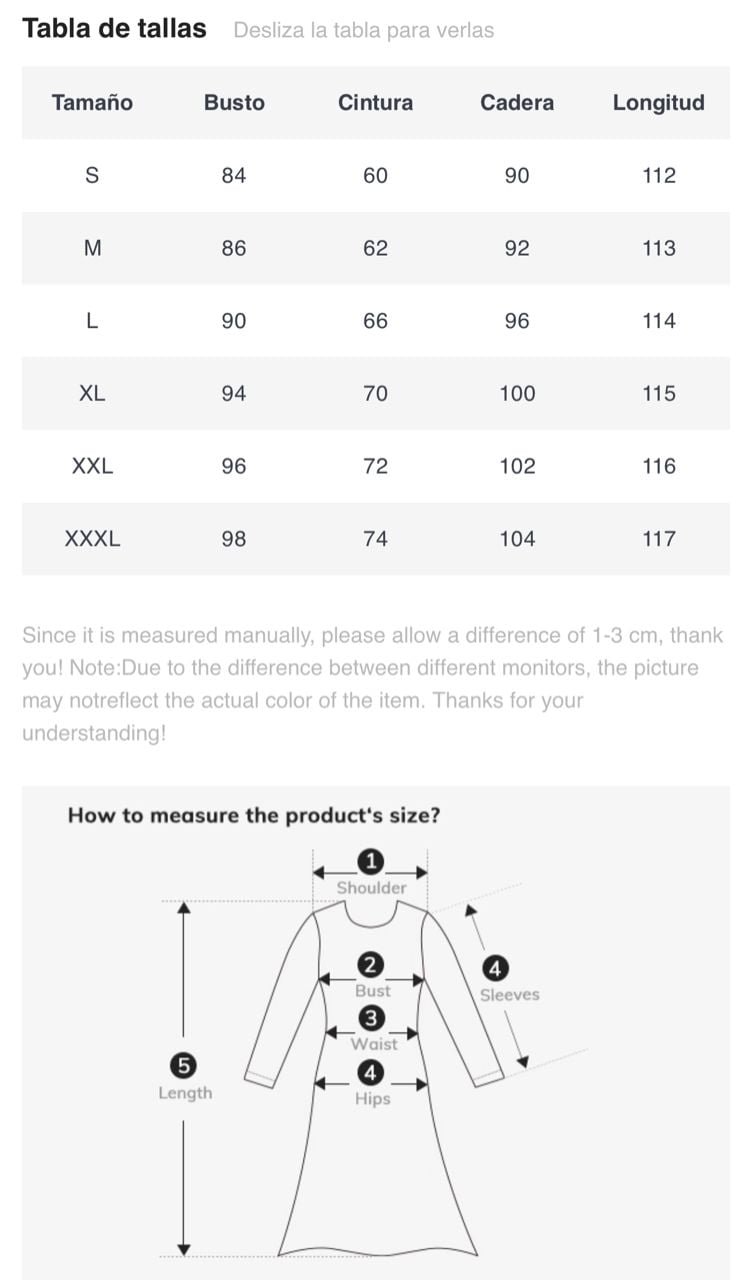752x1280 pixels.
Task: Choose the S size row label
Action: click(92, 175)
